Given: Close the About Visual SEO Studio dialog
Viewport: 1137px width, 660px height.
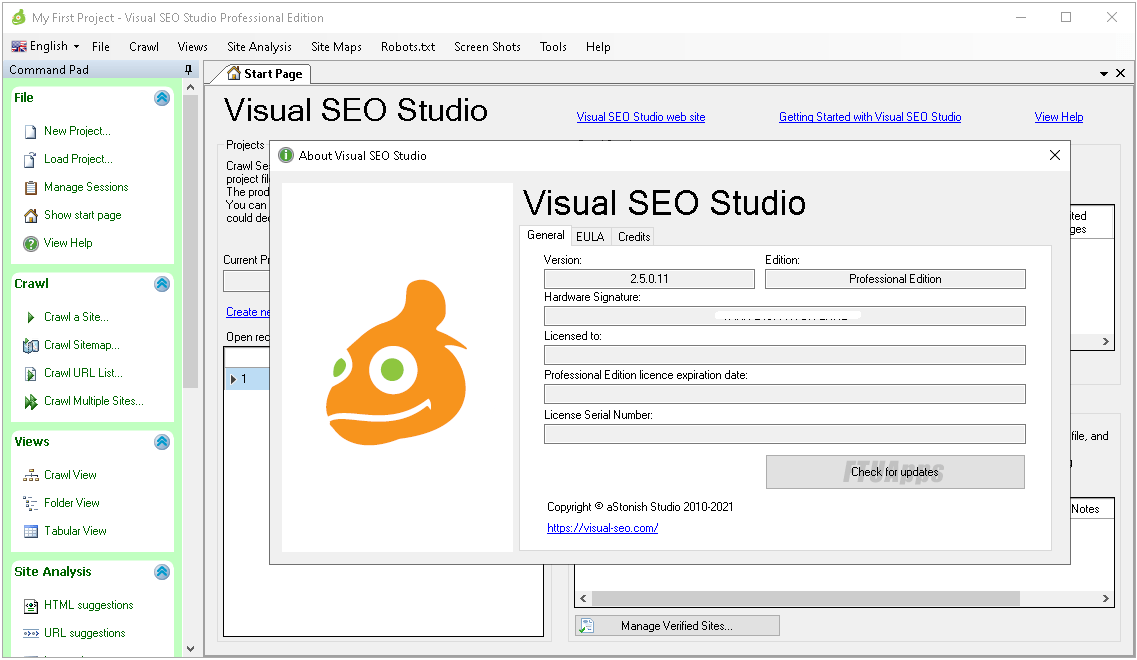Looking at the screenshot, I should (1054, 155).
